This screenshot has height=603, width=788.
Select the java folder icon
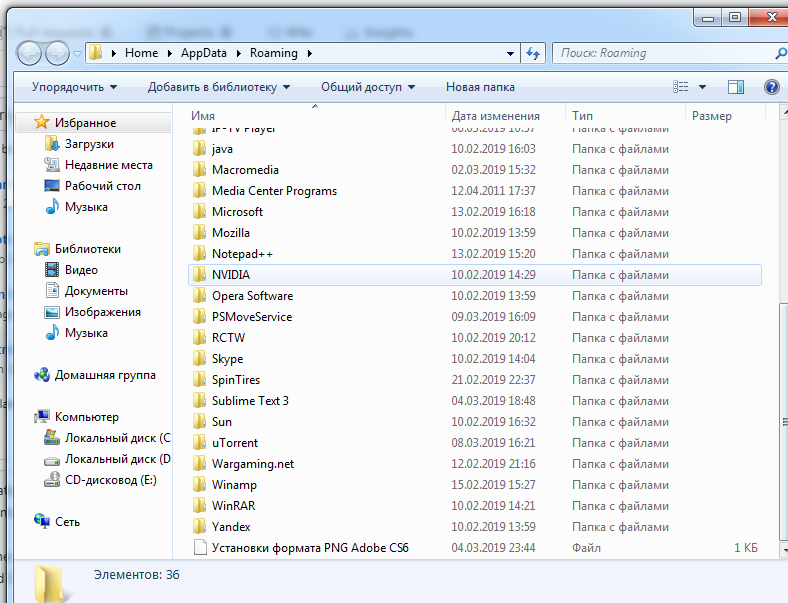200,149
